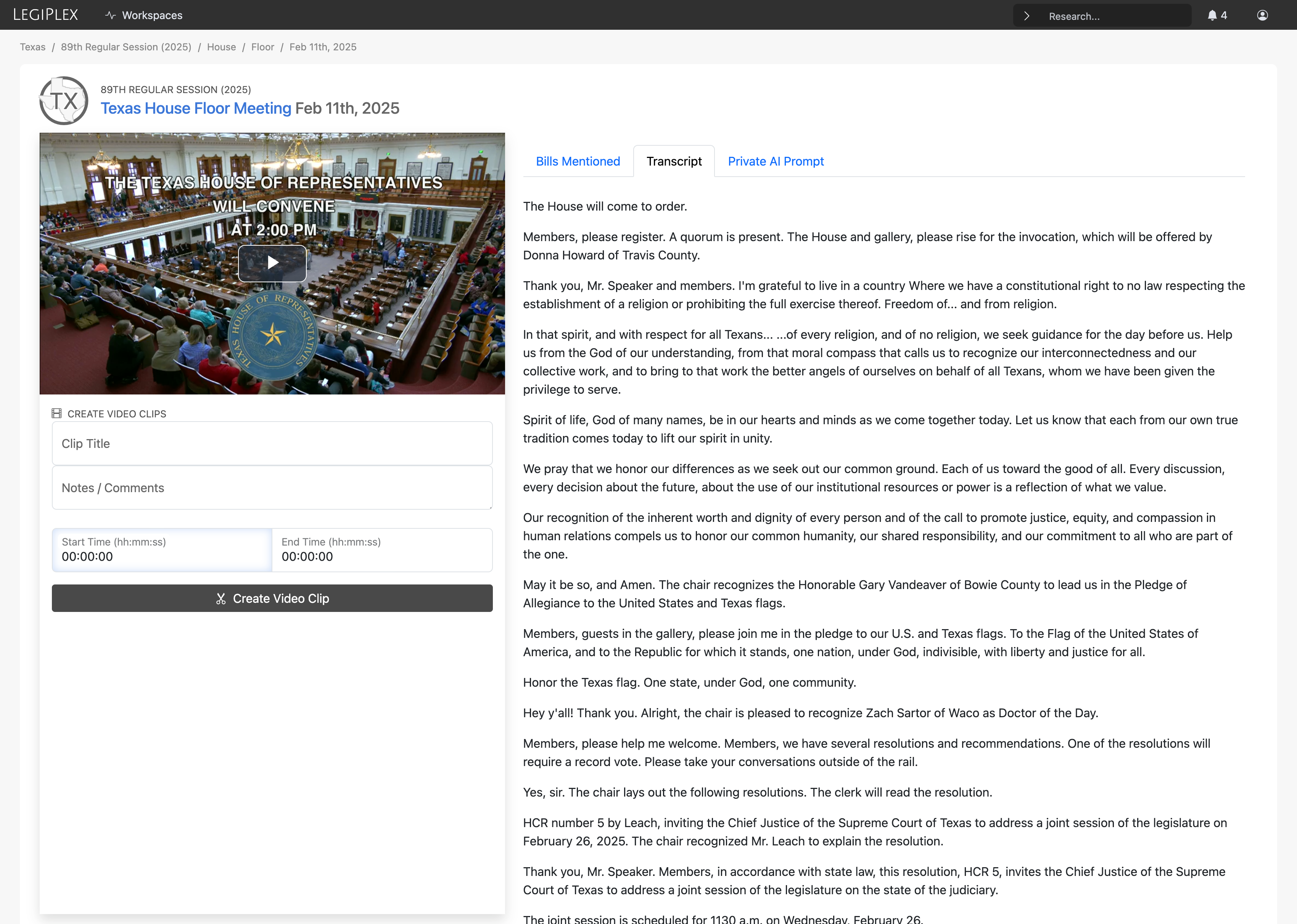Switch to the Bills Mentioned tab
The width and height of the screenshot is (1297, 924).
(x=578, y=161)
